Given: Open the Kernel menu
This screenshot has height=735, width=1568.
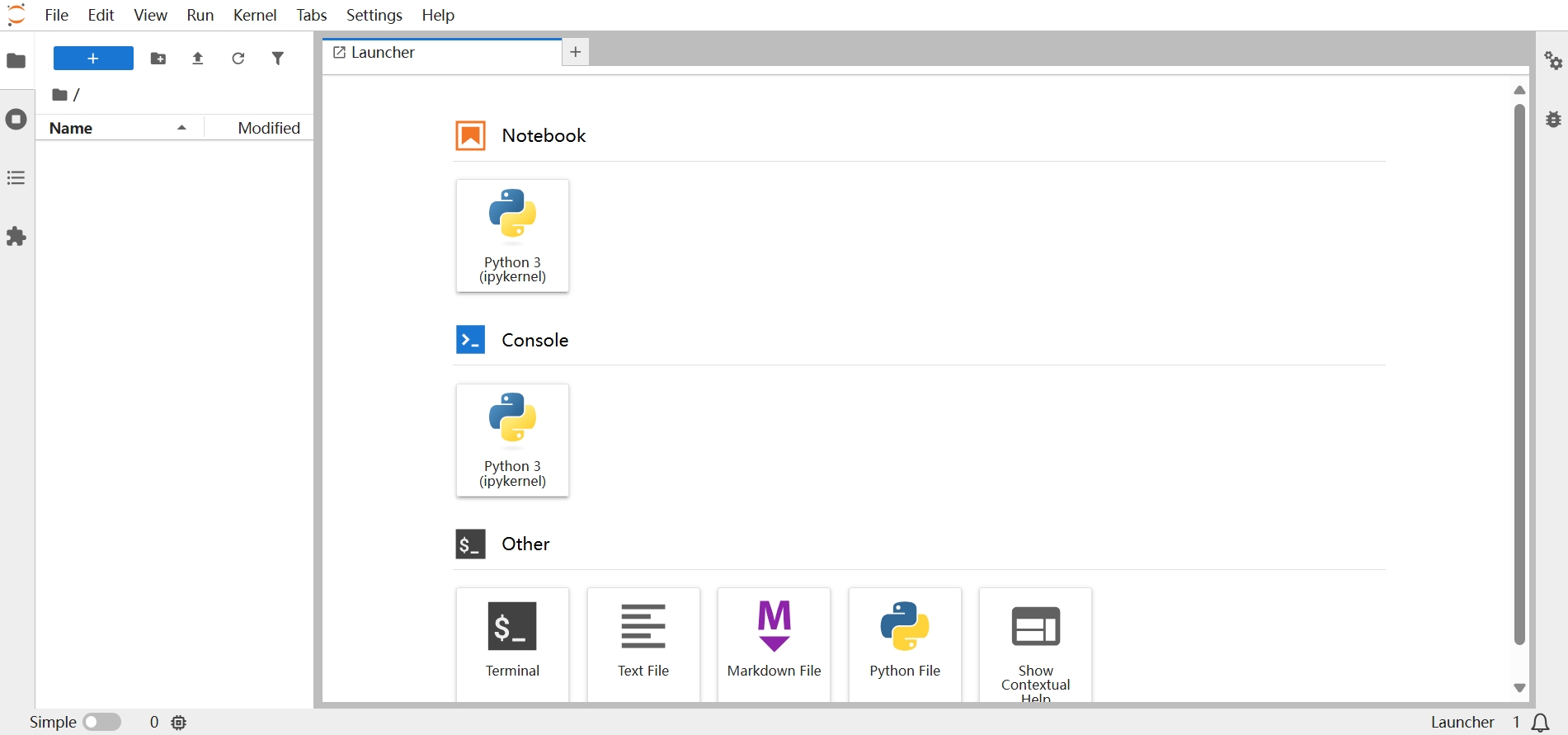Looking at the screenshot, I should 255,15.
